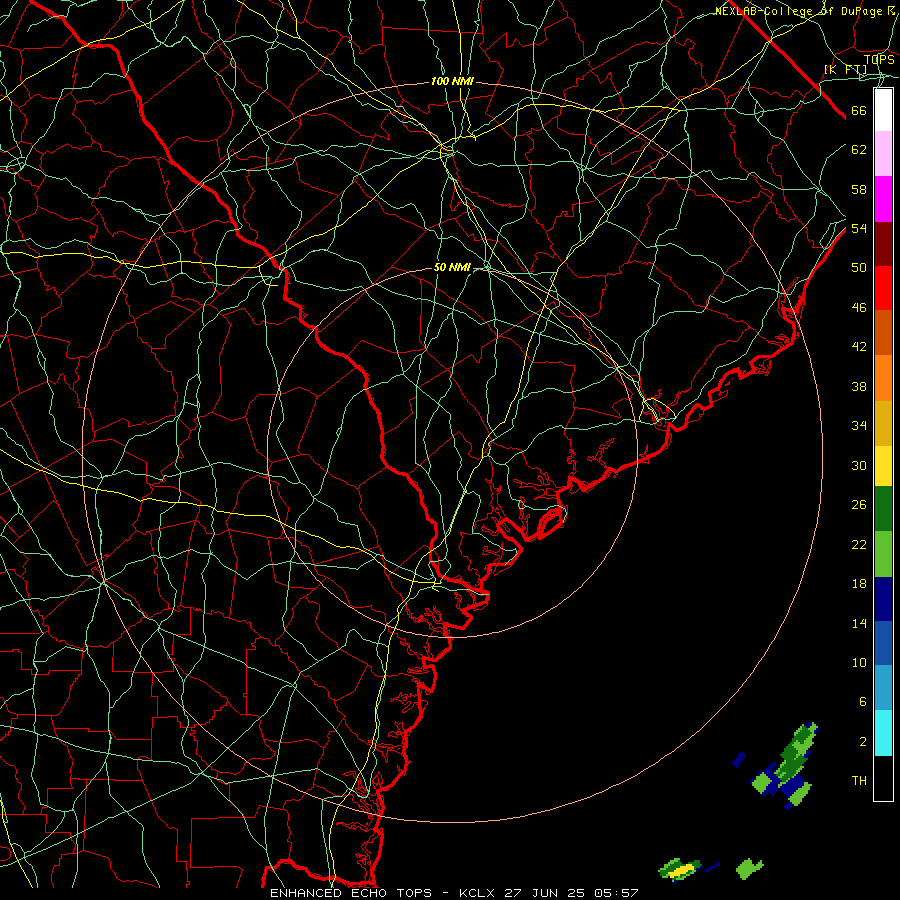Click the orange legend swatch near 38
Screen dimensions: 900x900
coord(883,378)
